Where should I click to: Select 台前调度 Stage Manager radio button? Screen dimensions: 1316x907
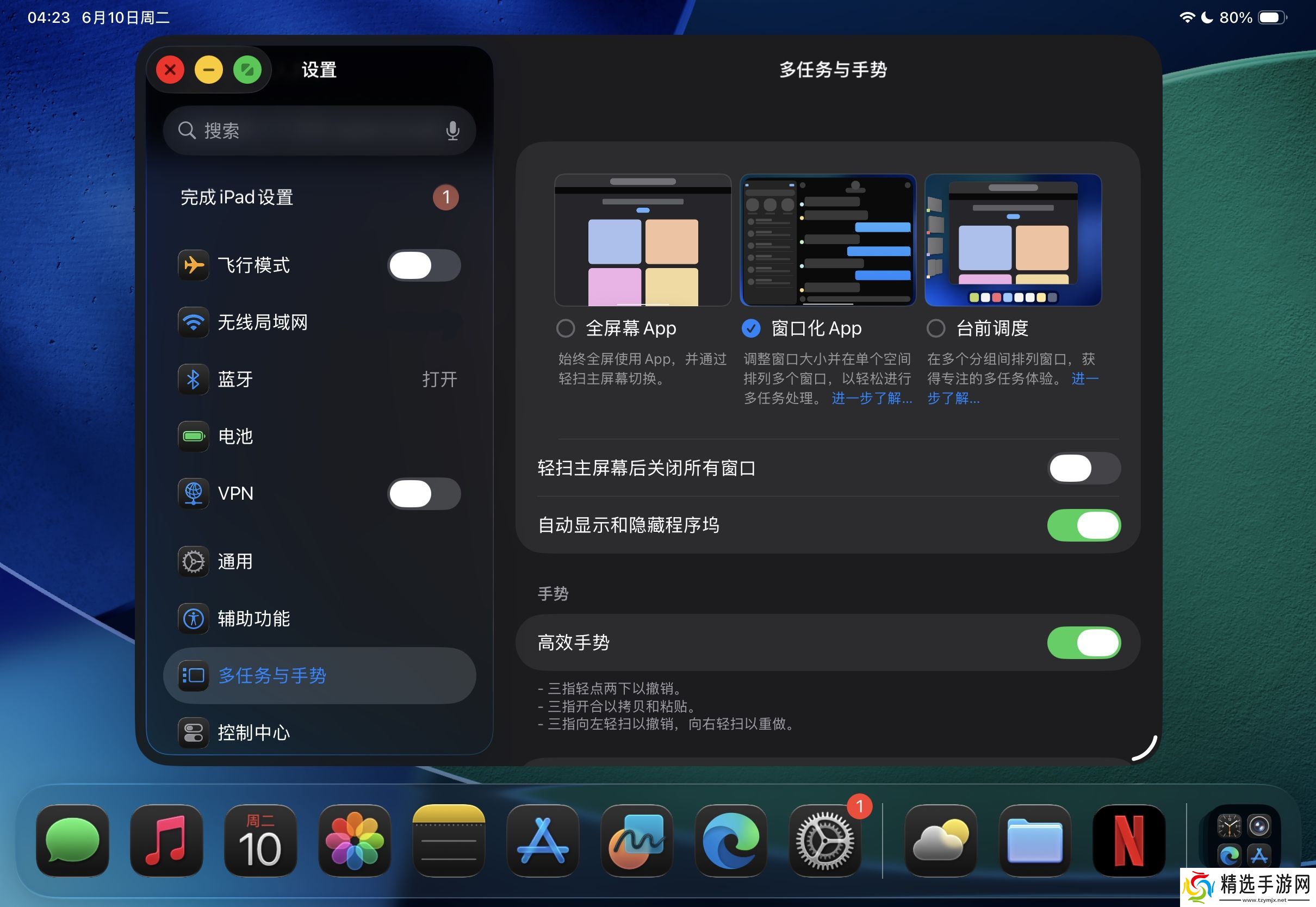[x=936, y=328]
